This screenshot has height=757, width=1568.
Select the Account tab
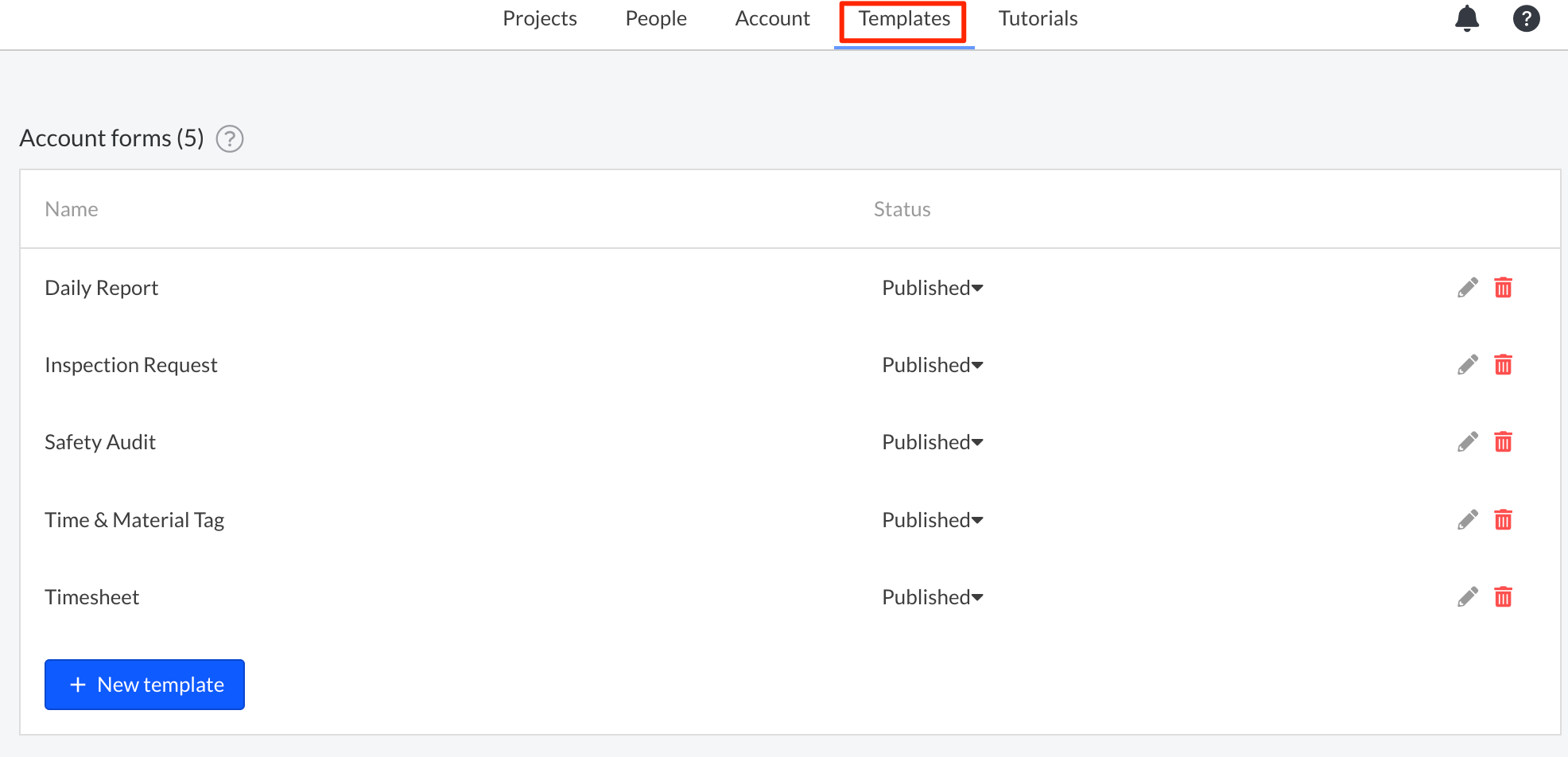(x=772, y=17)
